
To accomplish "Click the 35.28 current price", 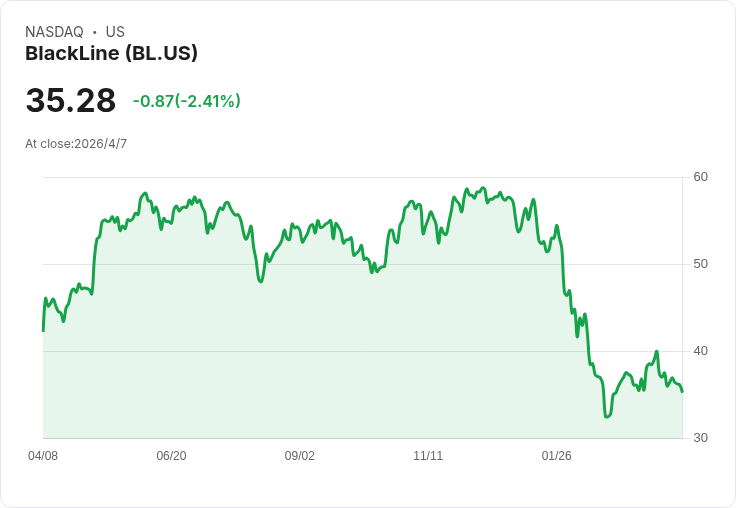I will 70,100.
